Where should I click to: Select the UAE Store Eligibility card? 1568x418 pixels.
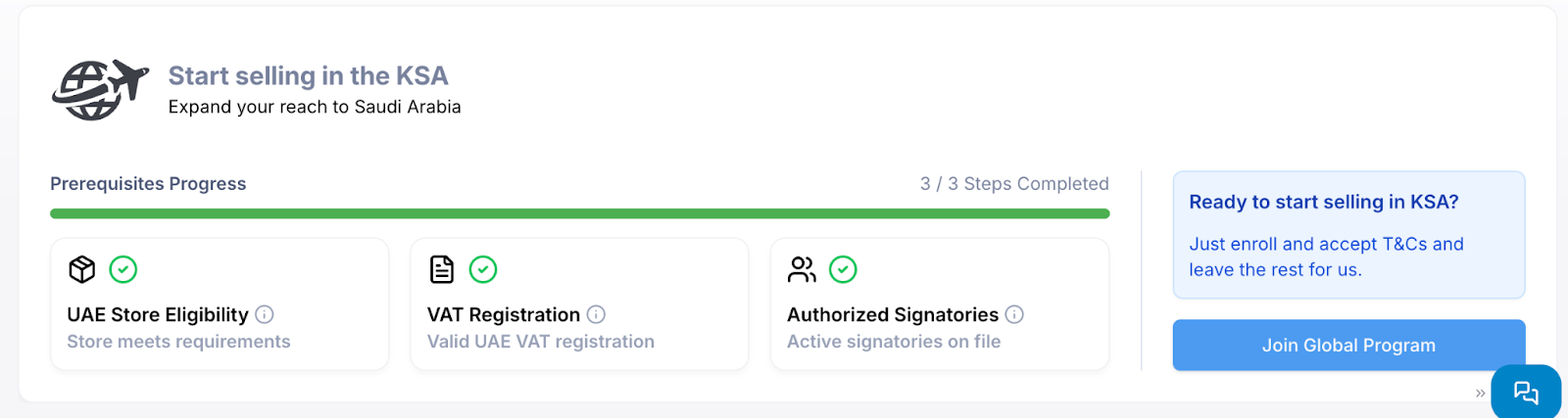[x=220, y=304]
